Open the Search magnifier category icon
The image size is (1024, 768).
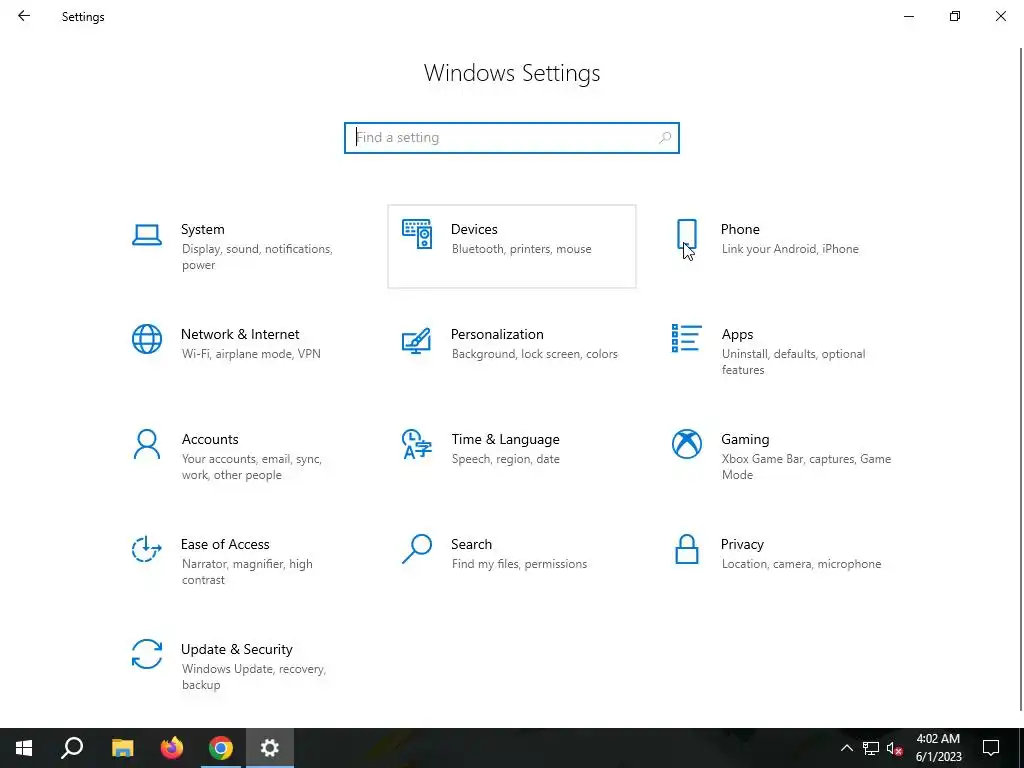(417, 549)
